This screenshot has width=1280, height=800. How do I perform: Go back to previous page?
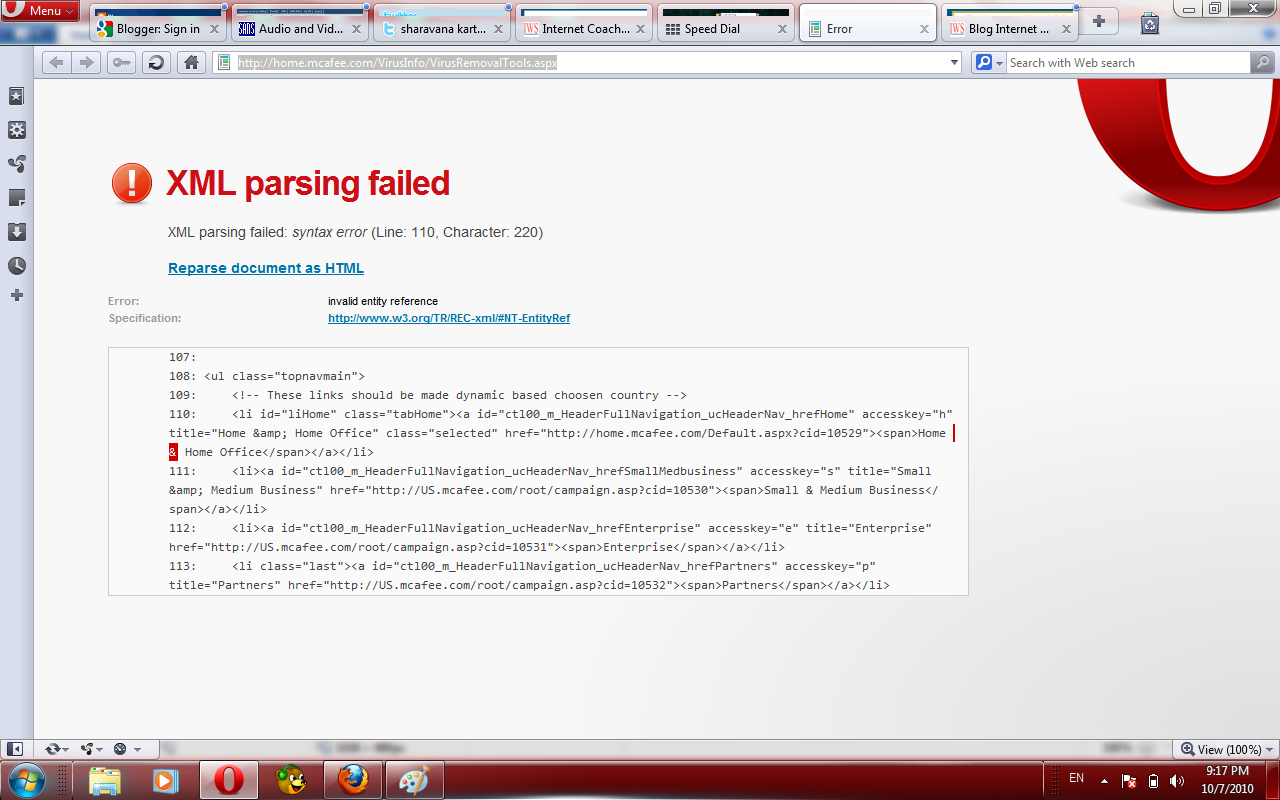pos(57,63)
